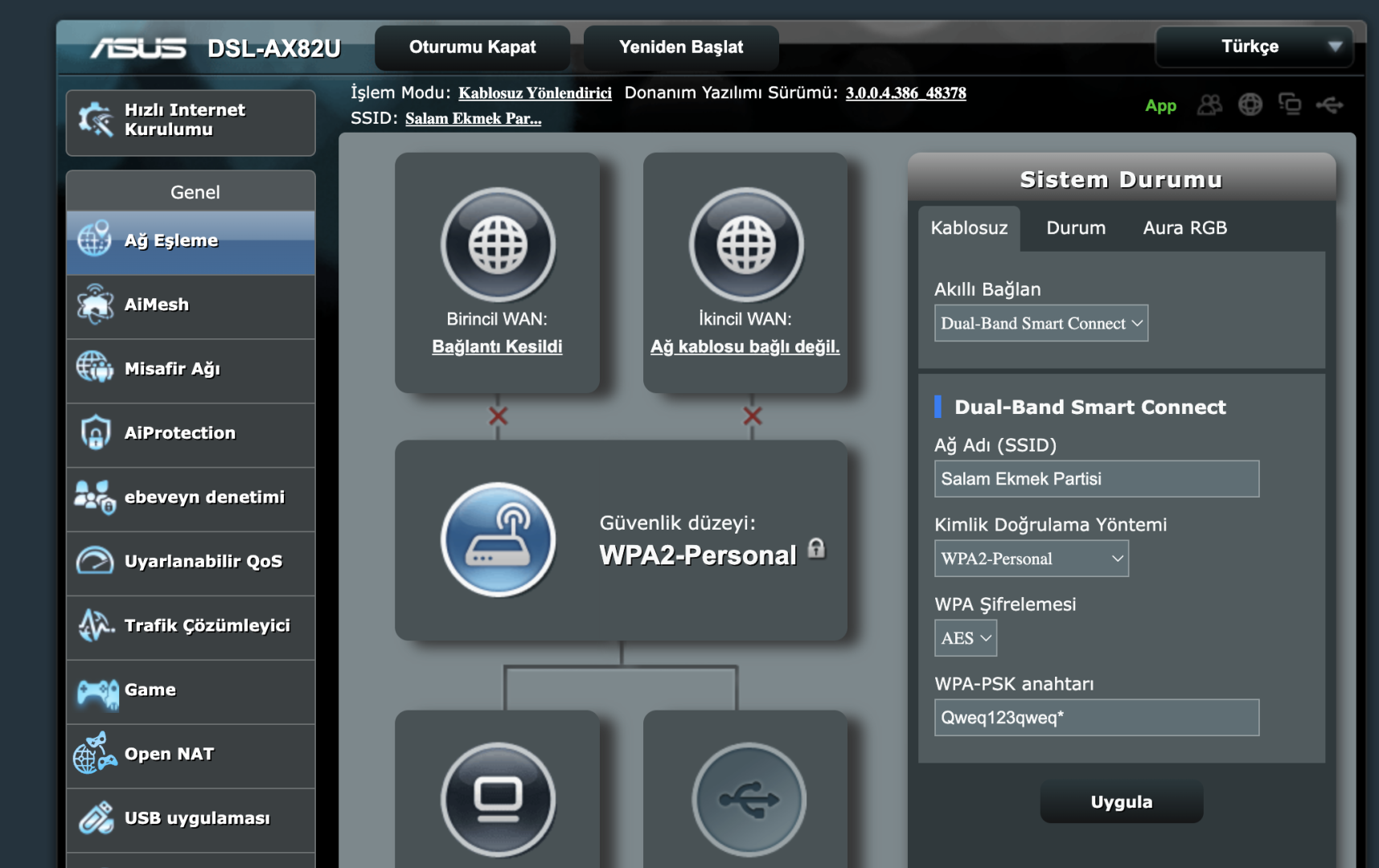1379x868 pixels.
Task: Open the Salam Ekmek Par... SSID link
Action: click(x=473, y=119)
